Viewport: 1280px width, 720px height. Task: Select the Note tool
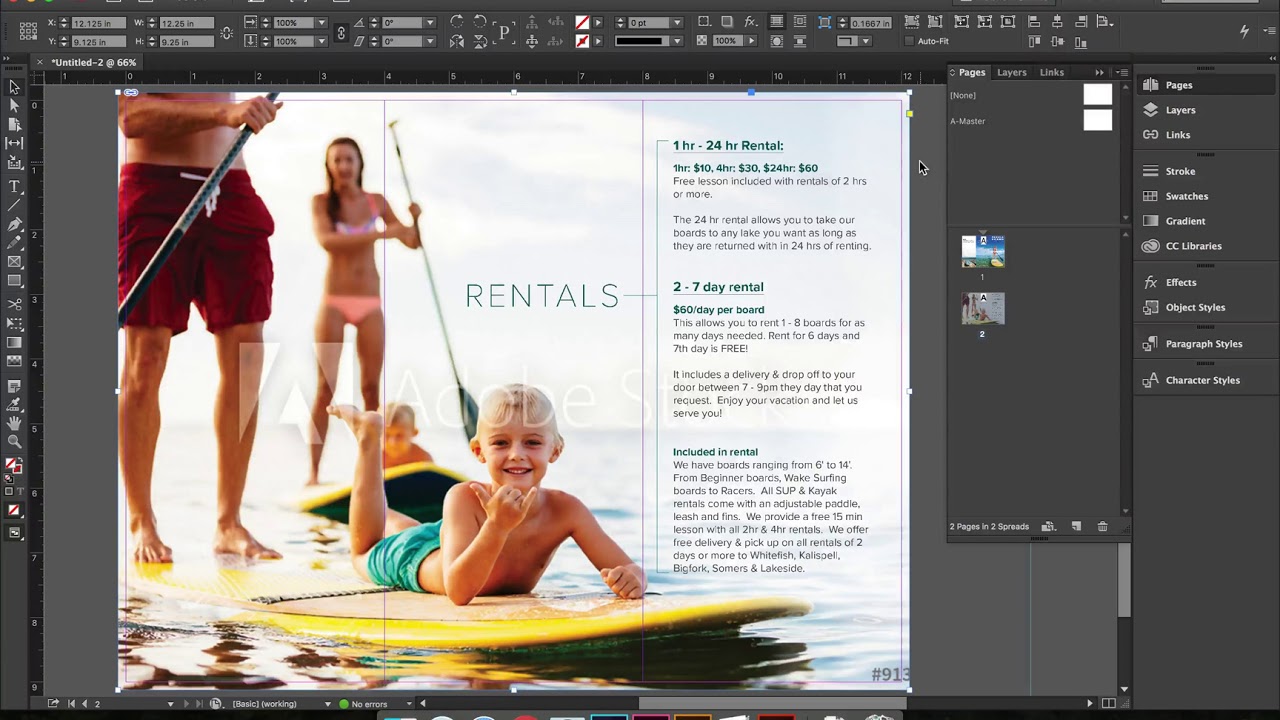(x=14, y=385)
